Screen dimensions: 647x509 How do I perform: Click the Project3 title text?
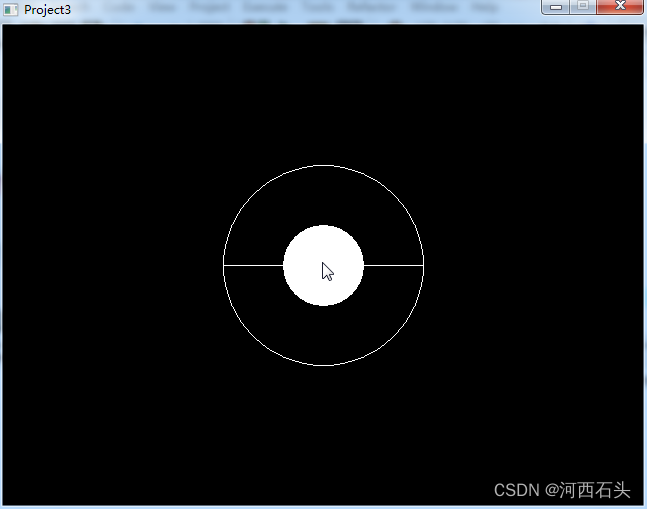pyautogui.click(x=47, y=10)
